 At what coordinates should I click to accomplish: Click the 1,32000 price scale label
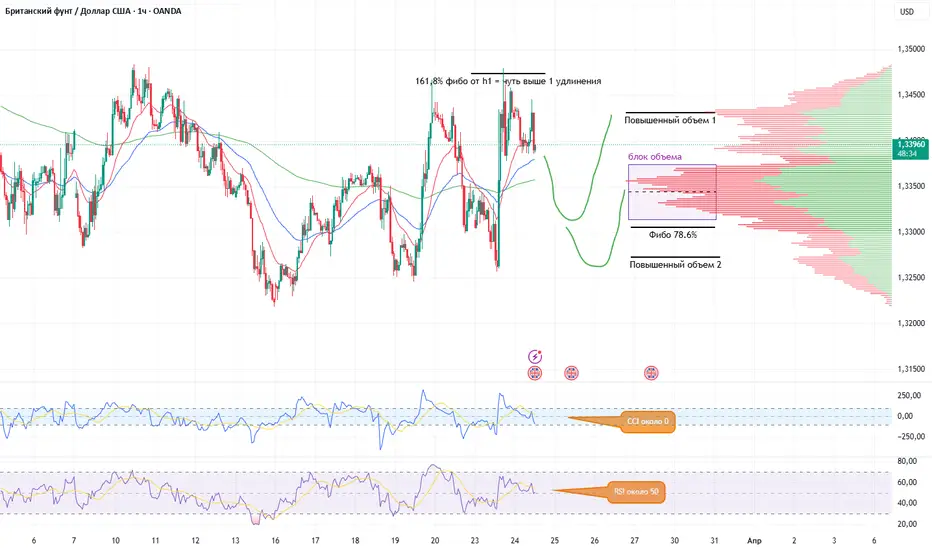pyautogui.click(x=911, y=323)
